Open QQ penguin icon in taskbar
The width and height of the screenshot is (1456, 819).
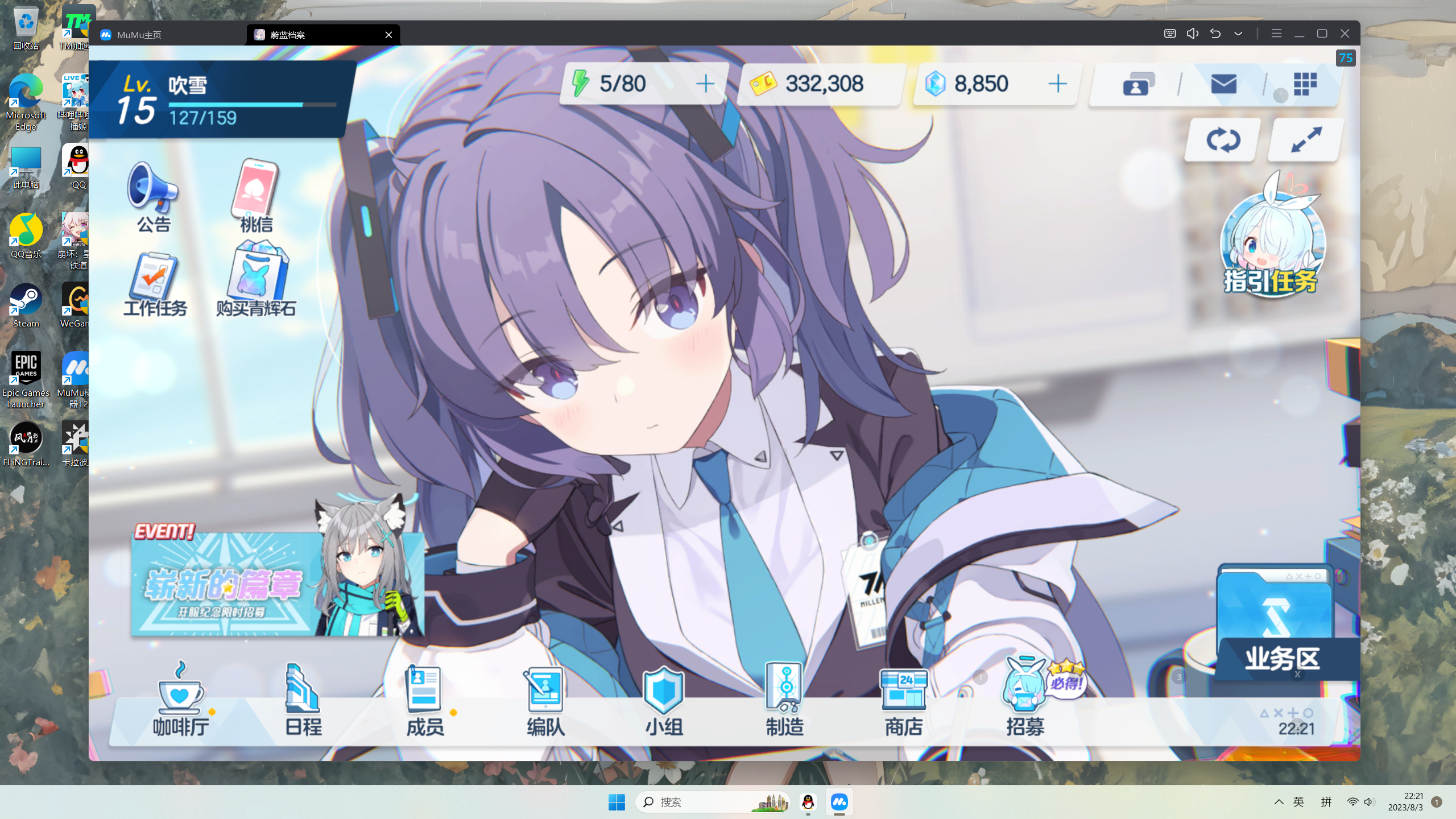(x=808, y=802)
